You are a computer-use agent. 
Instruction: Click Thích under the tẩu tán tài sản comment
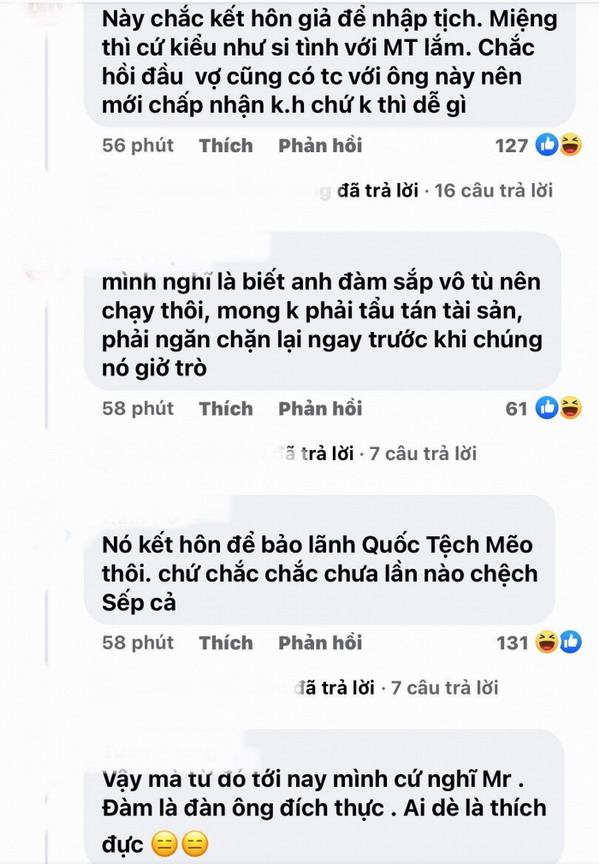(226, 408)
